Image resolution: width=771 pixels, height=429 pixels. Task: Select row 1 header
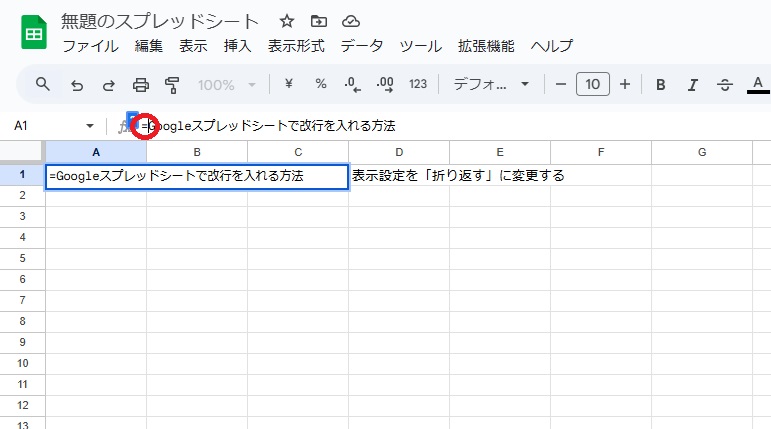pos(22,175)
